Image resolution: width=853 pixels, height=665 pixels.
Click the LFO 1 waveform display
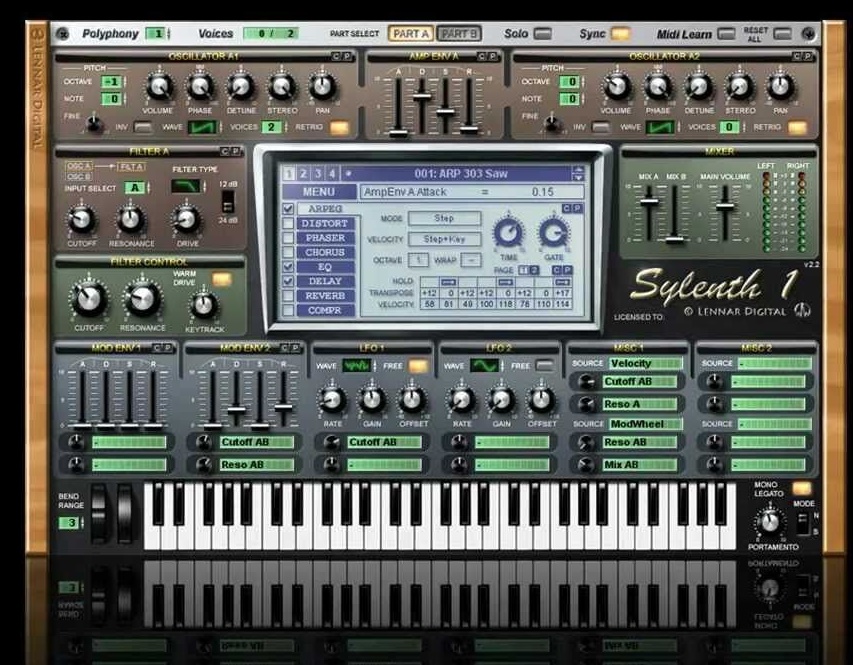pos(356,366)
